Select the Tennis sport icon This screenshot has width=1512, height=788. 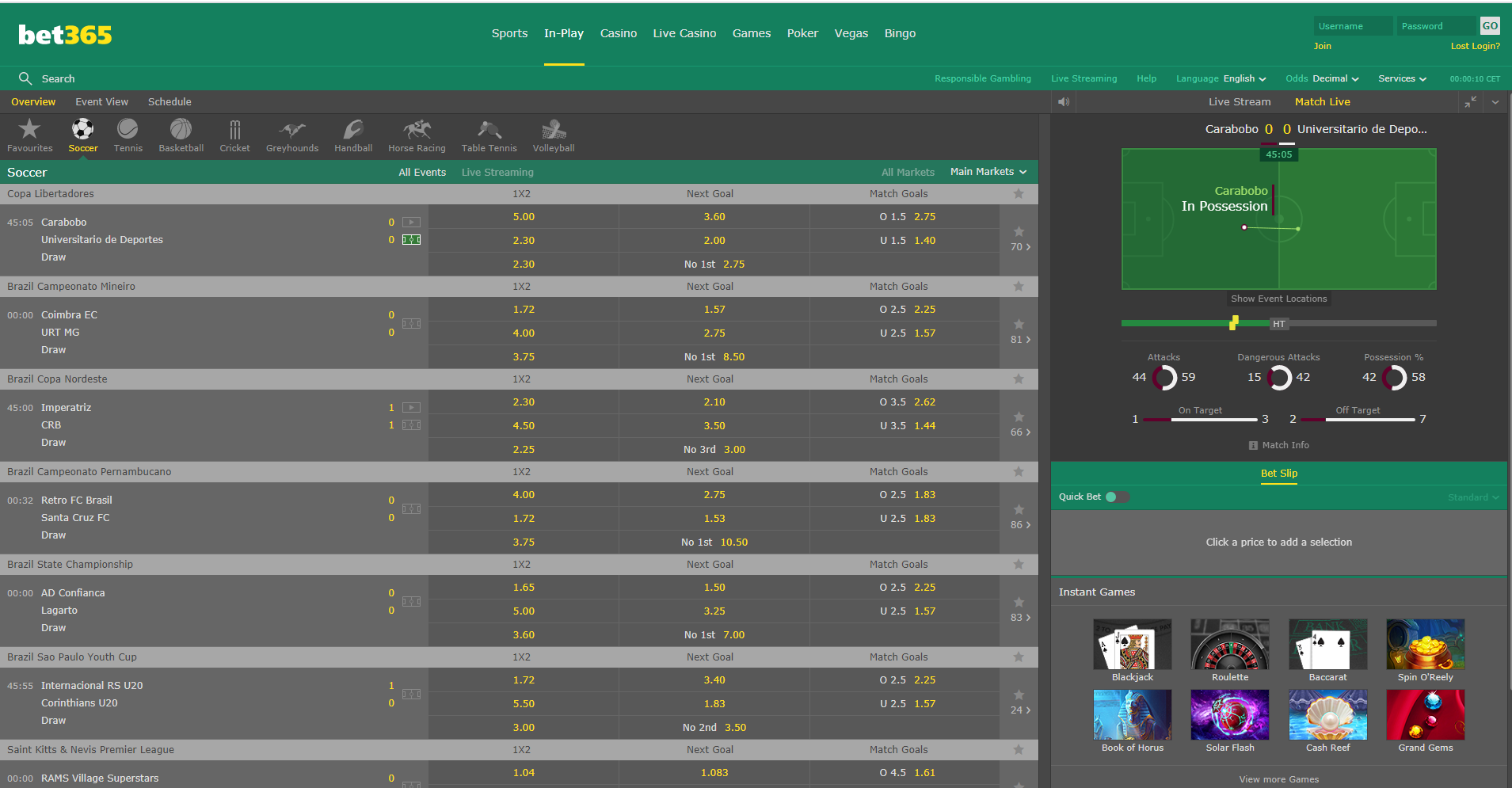(128, 135)
